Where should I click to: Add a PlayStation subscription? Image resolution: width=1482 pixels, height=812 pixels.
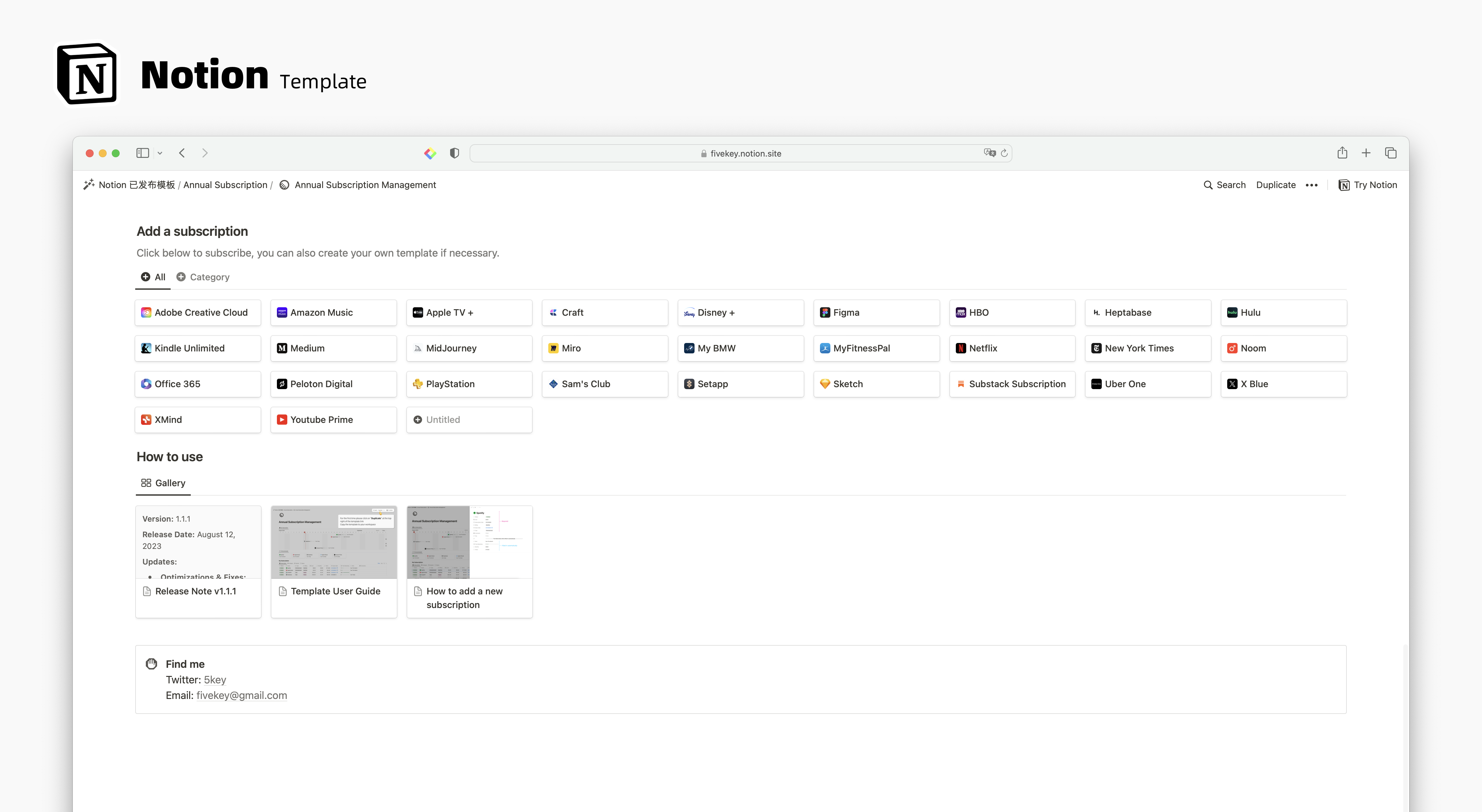(x=469, y=384)
